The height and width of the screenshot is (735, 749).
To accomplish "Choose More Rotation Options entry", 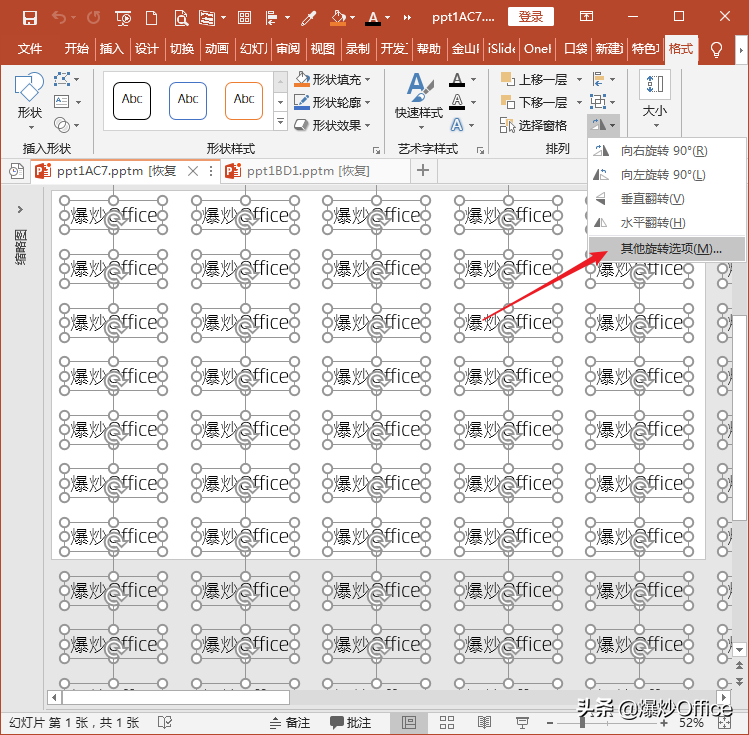I will 666,248.
